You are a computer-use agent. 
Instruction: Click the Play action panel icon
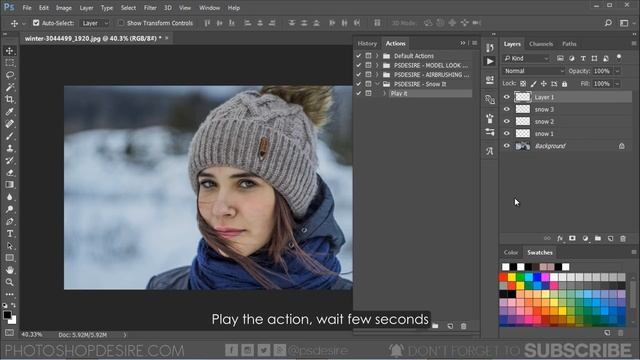coord(490,61)
